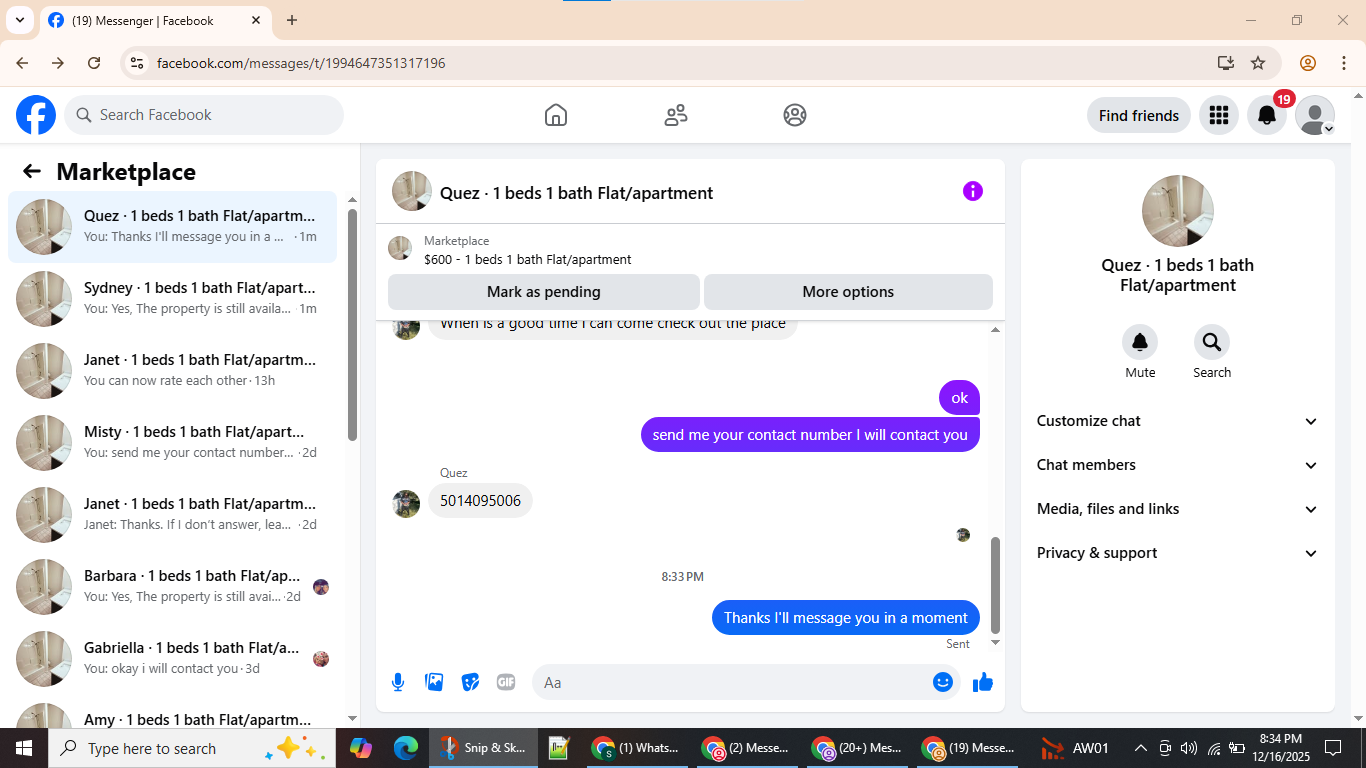This screenshot has height=768, width=1366.
Task: Send a voice clip with microphone icon
Action: pos(398,682)
